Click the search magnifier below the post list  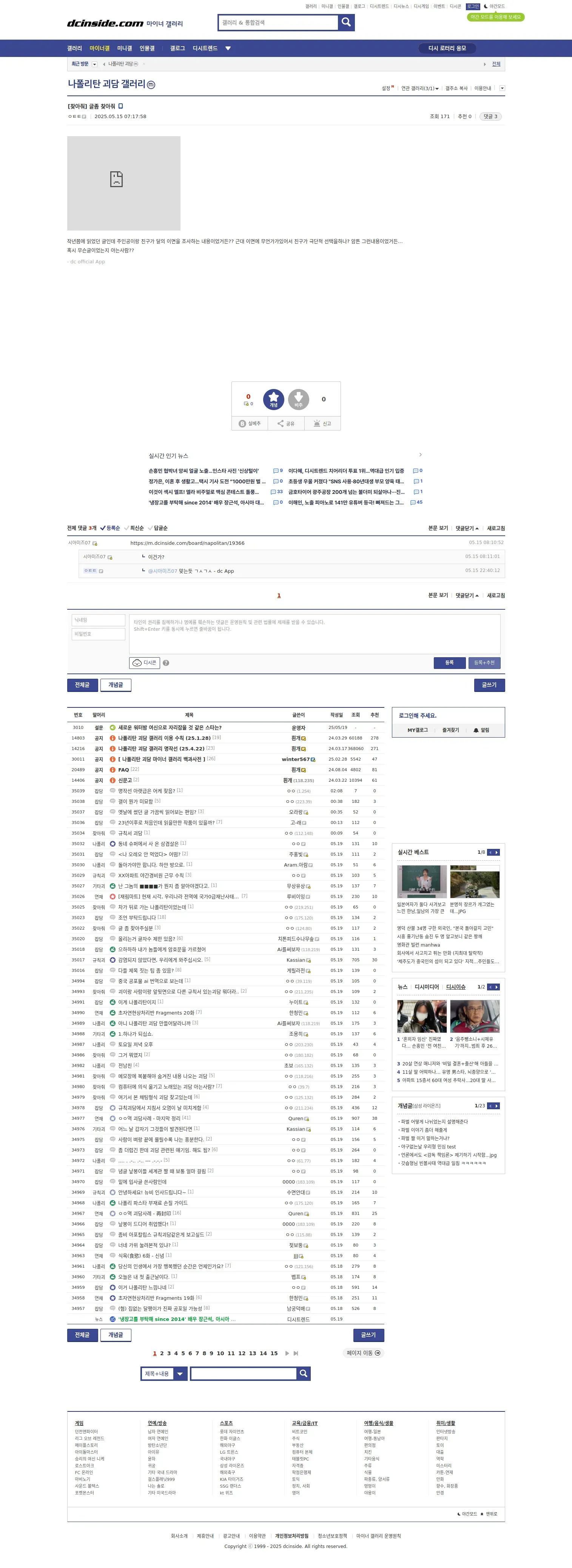coord(303,1374)
